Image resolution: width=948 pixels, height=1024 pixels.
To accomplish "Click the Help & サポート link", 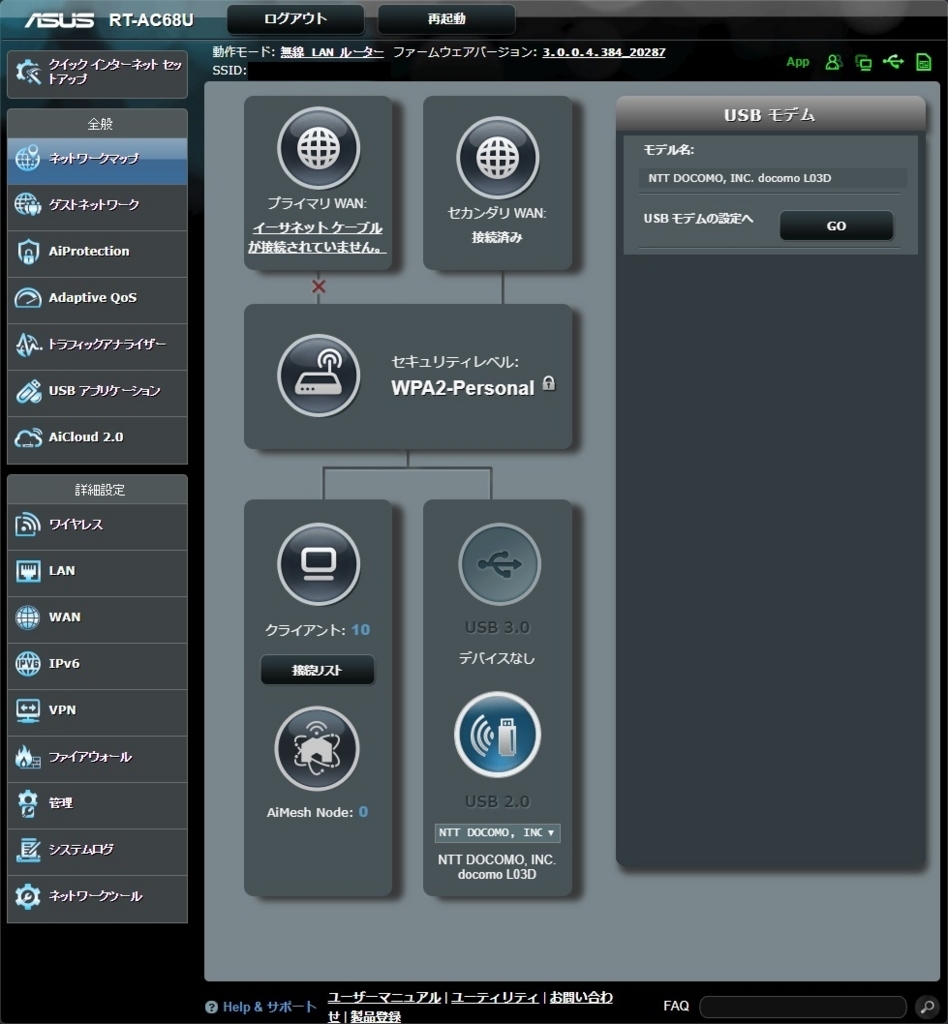I will (261, 1007).
